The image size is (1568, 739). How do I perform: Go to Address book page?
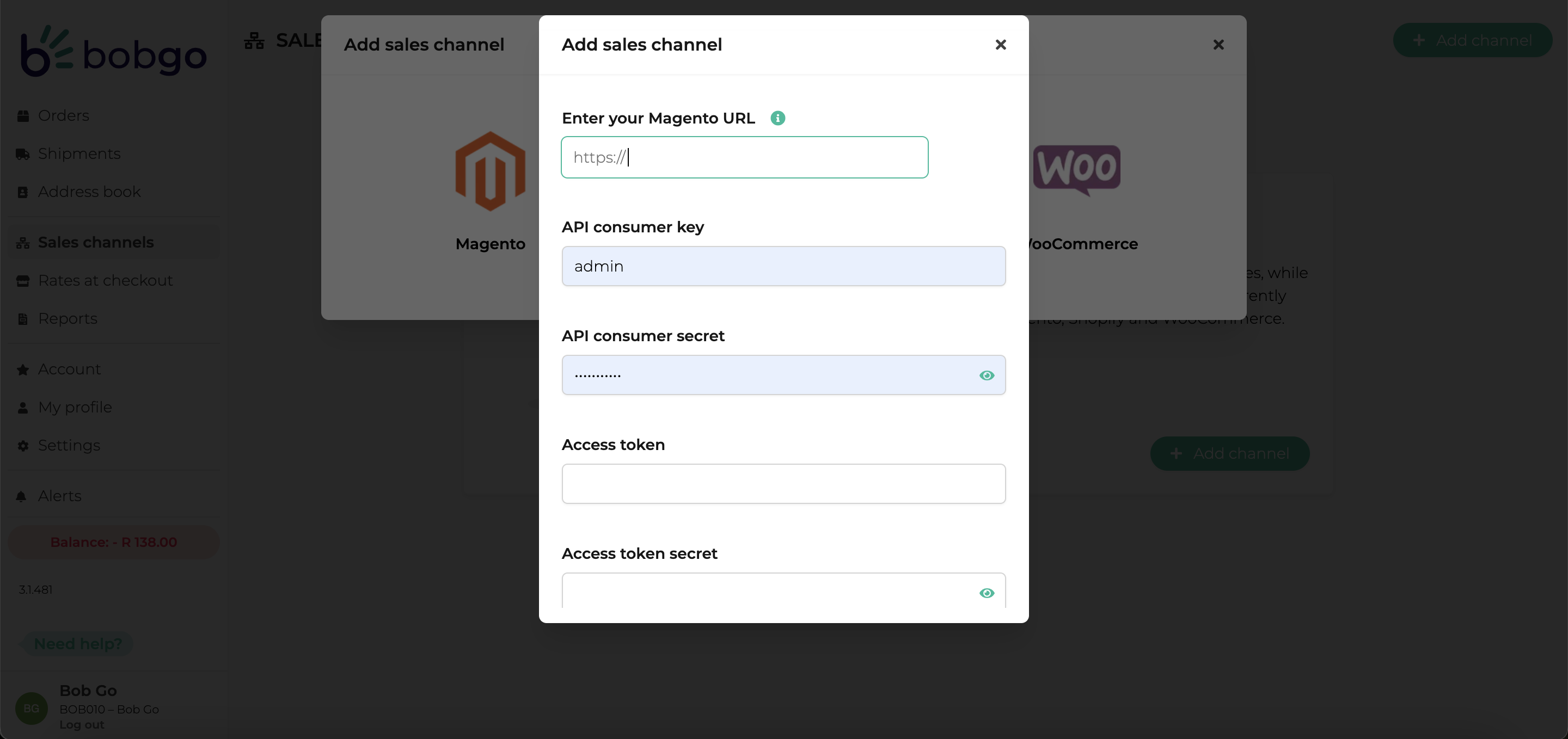(x=89, y=192)
